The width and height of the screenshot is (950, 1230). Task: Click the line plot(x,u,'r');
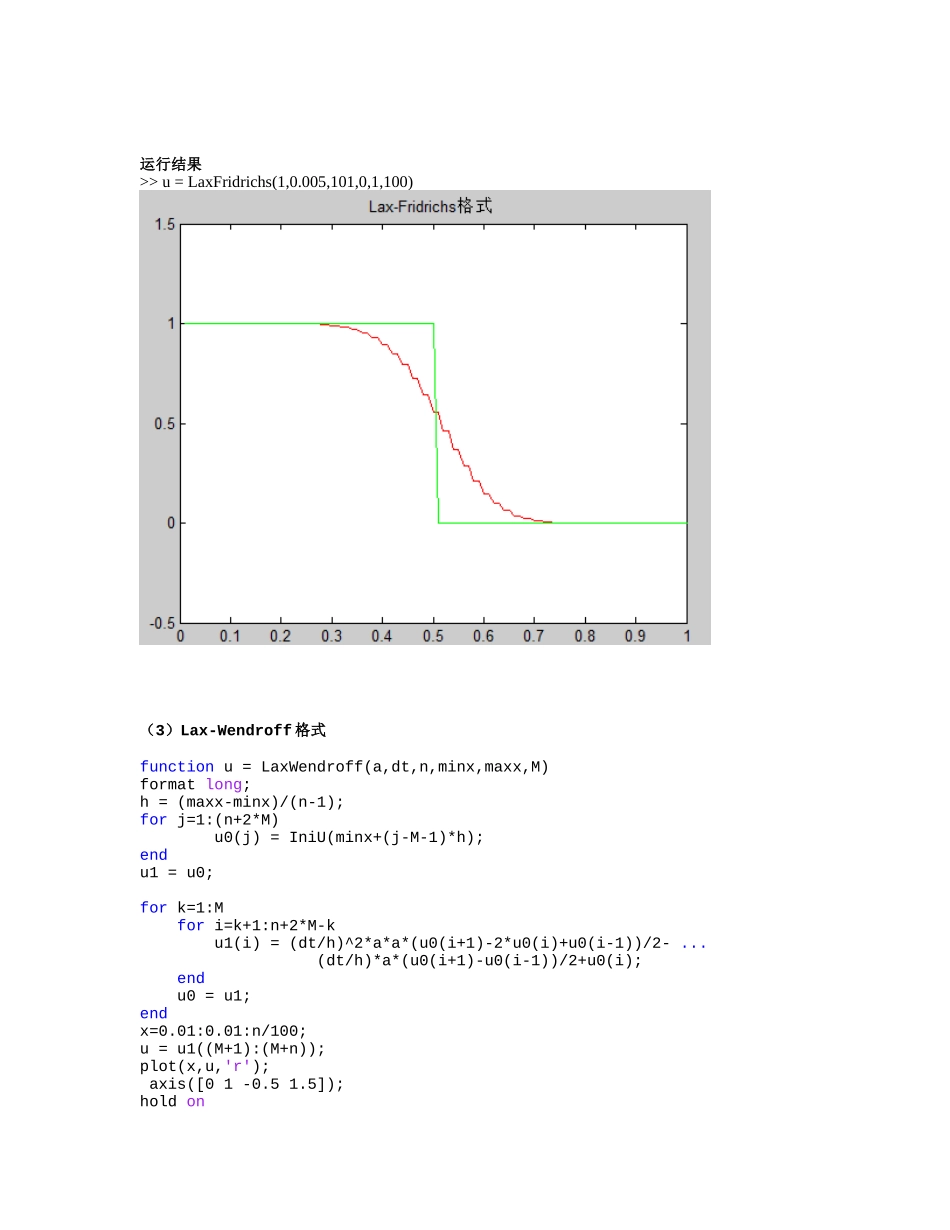(x=204, y=1067)
